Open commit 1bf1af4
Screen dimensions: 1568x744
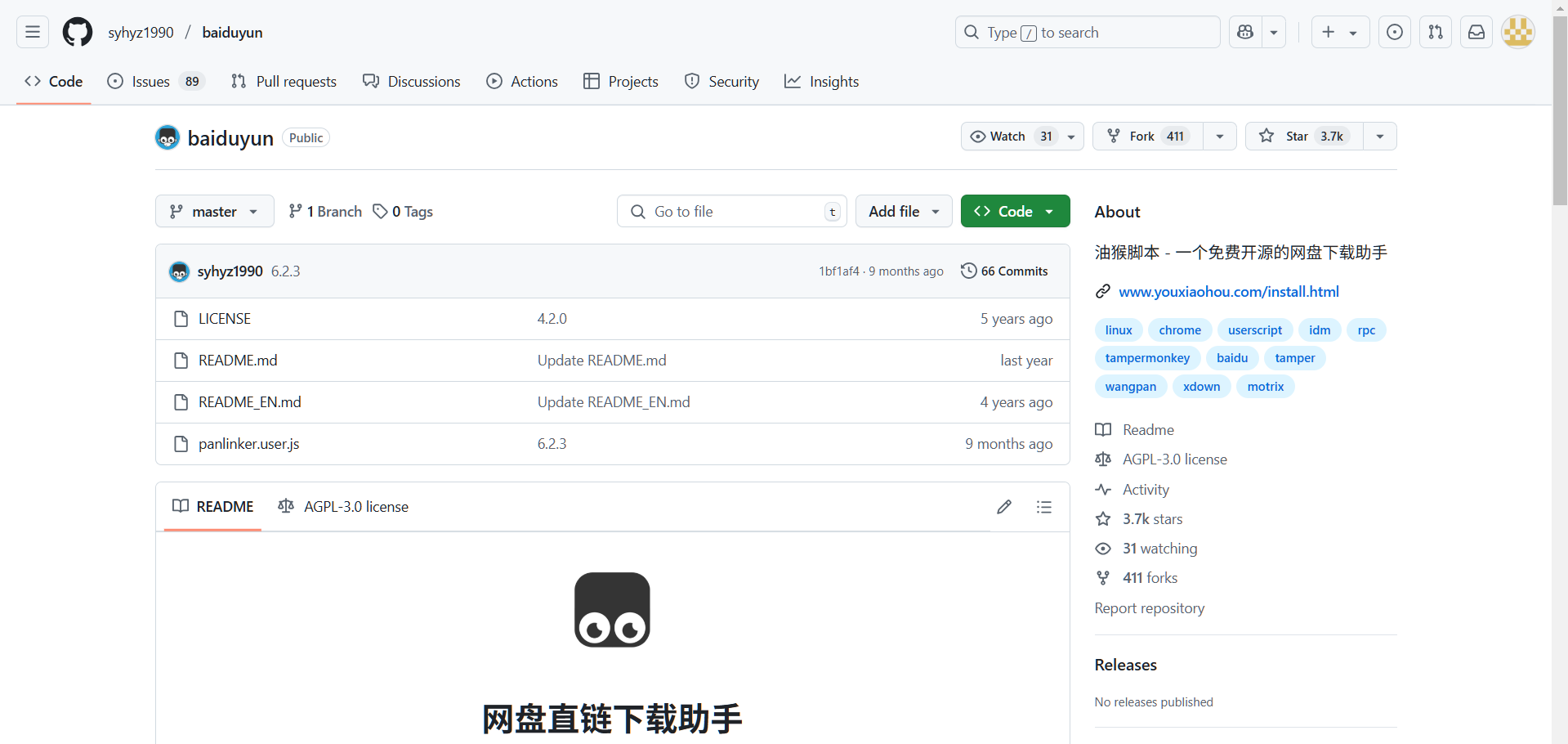point(839,271)
